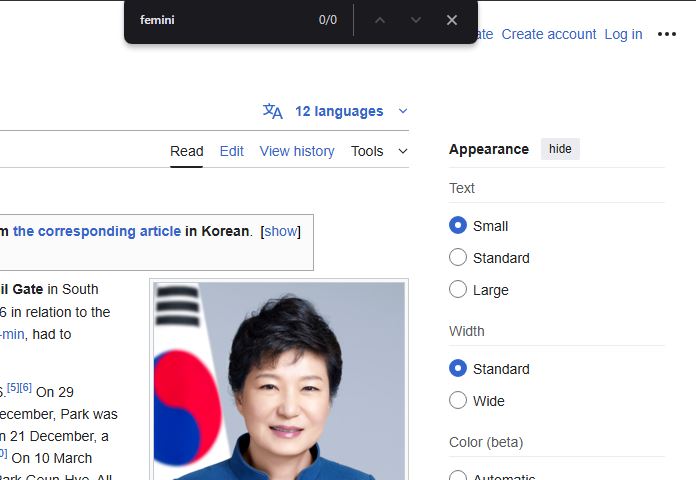Viewport: 696px width, 480px height.
Task: Click the 'Color (beta)' section label
Action: (x=486, y=442)
